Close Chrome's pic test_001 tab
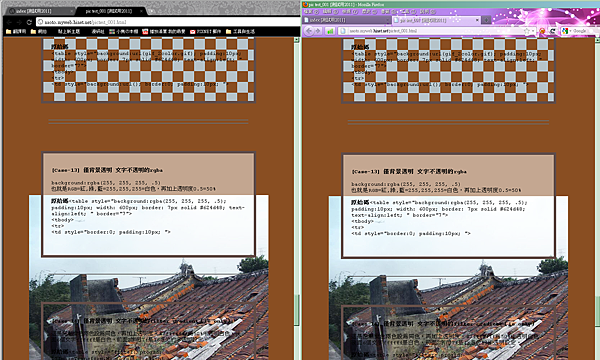 click(141, 11)
